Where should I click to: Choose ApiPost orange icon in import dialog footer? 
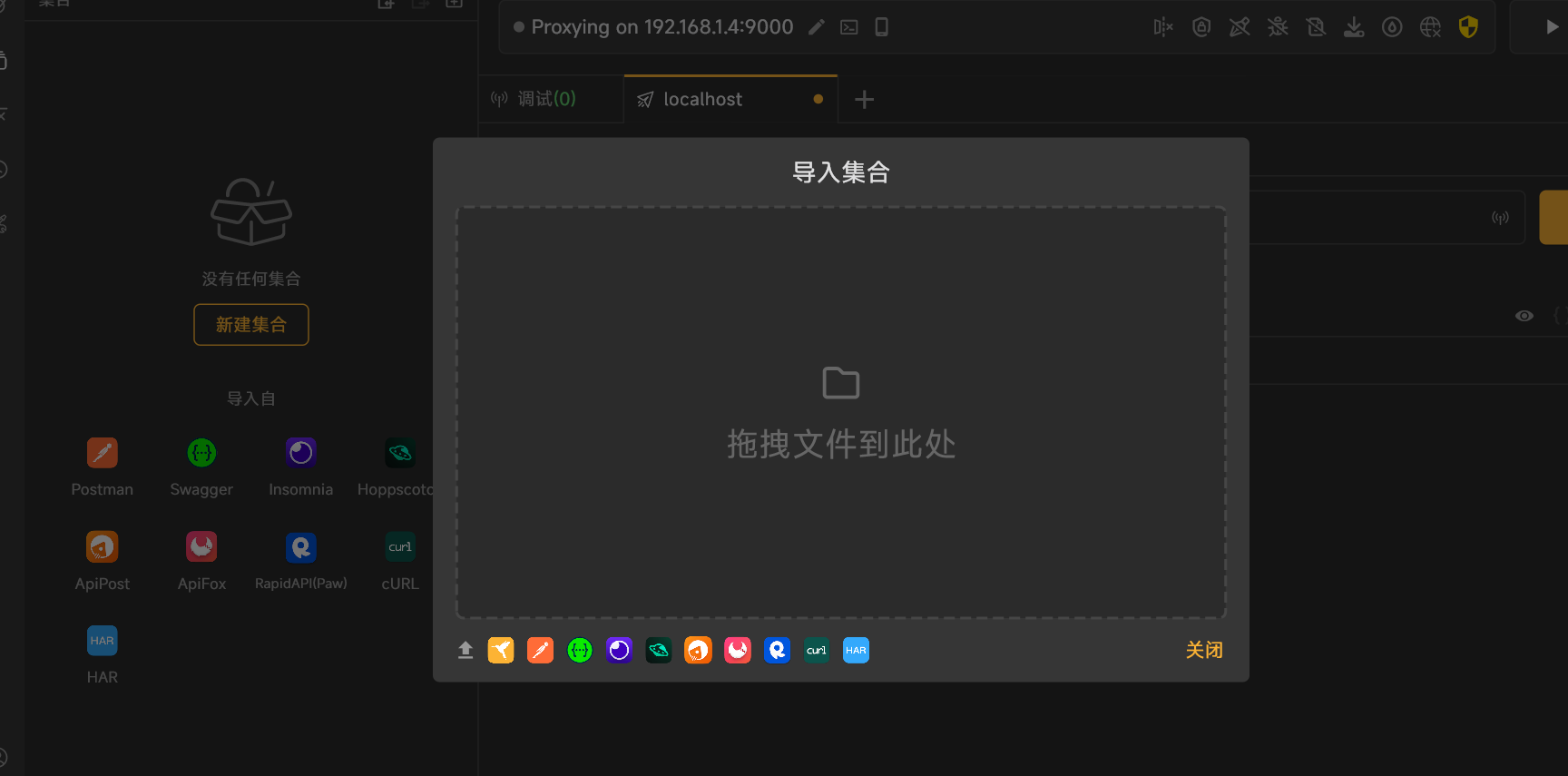[x=698, y=650]
